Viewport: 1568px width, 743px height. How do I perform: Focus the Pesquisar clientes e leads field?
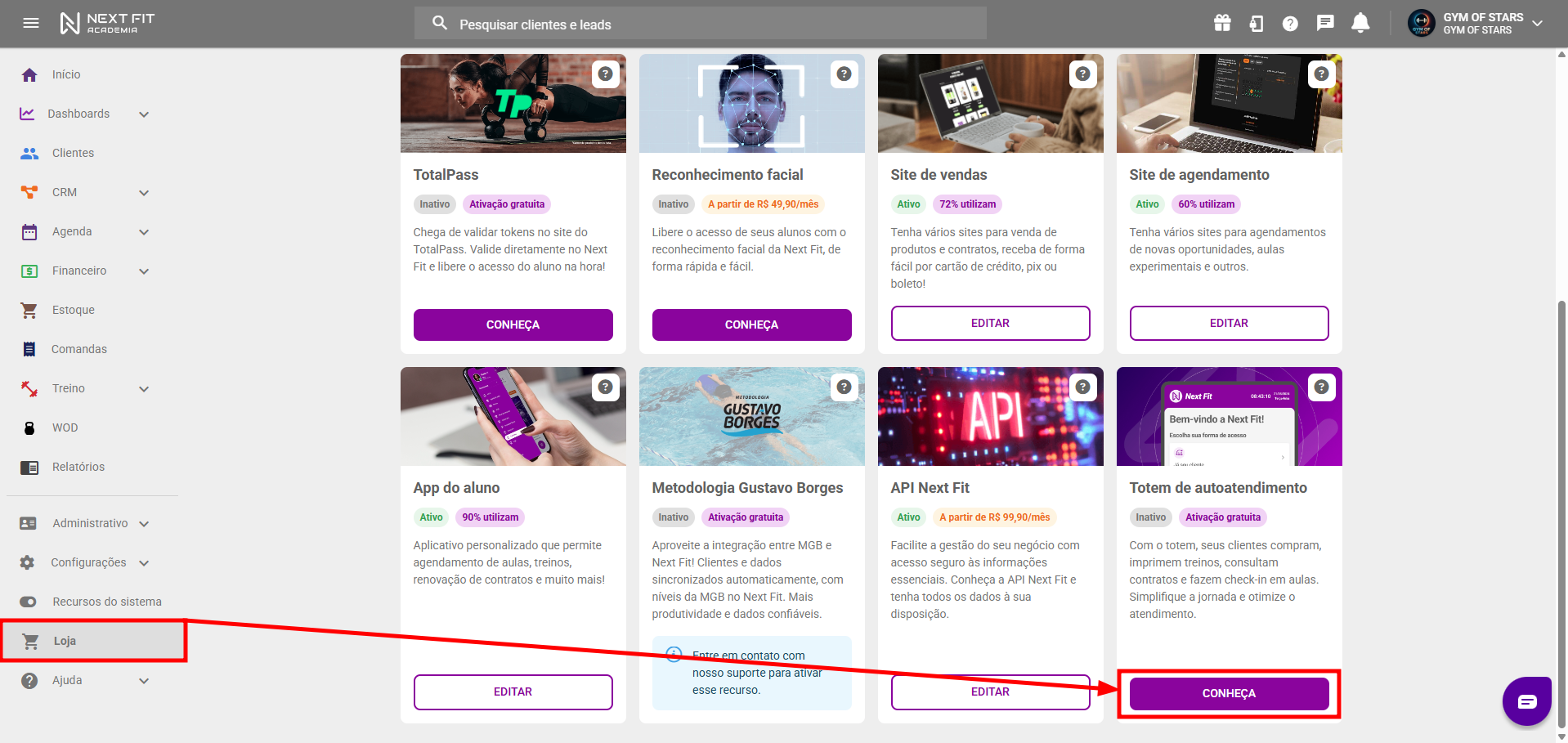coord(700,24)
